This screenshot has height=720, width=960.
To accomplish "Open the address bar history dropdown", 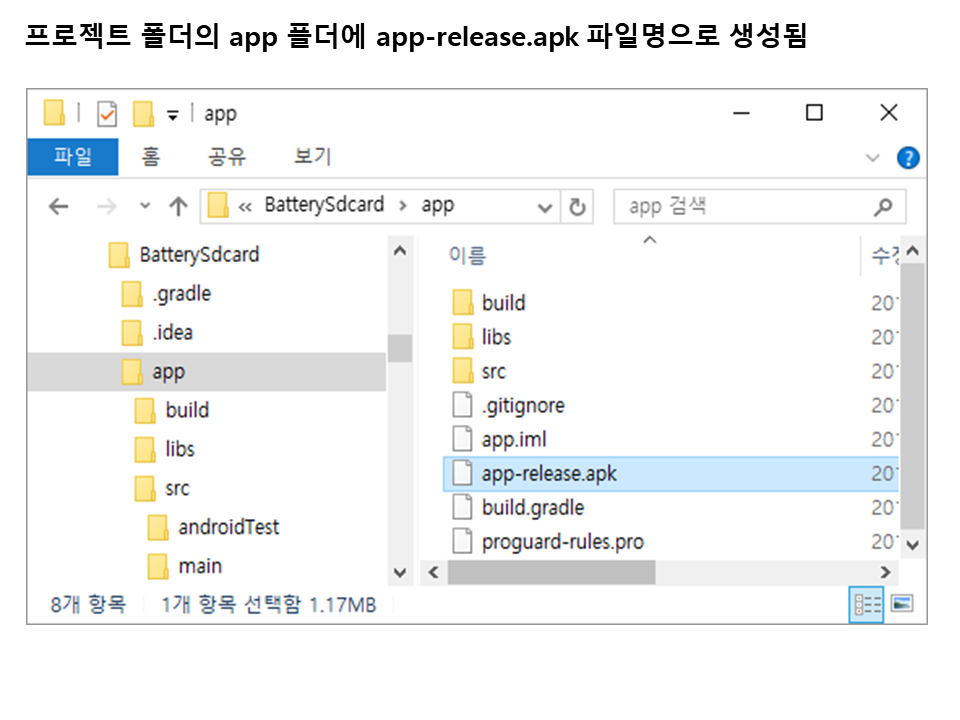I will pyautogui.click(x=545, y=207).
